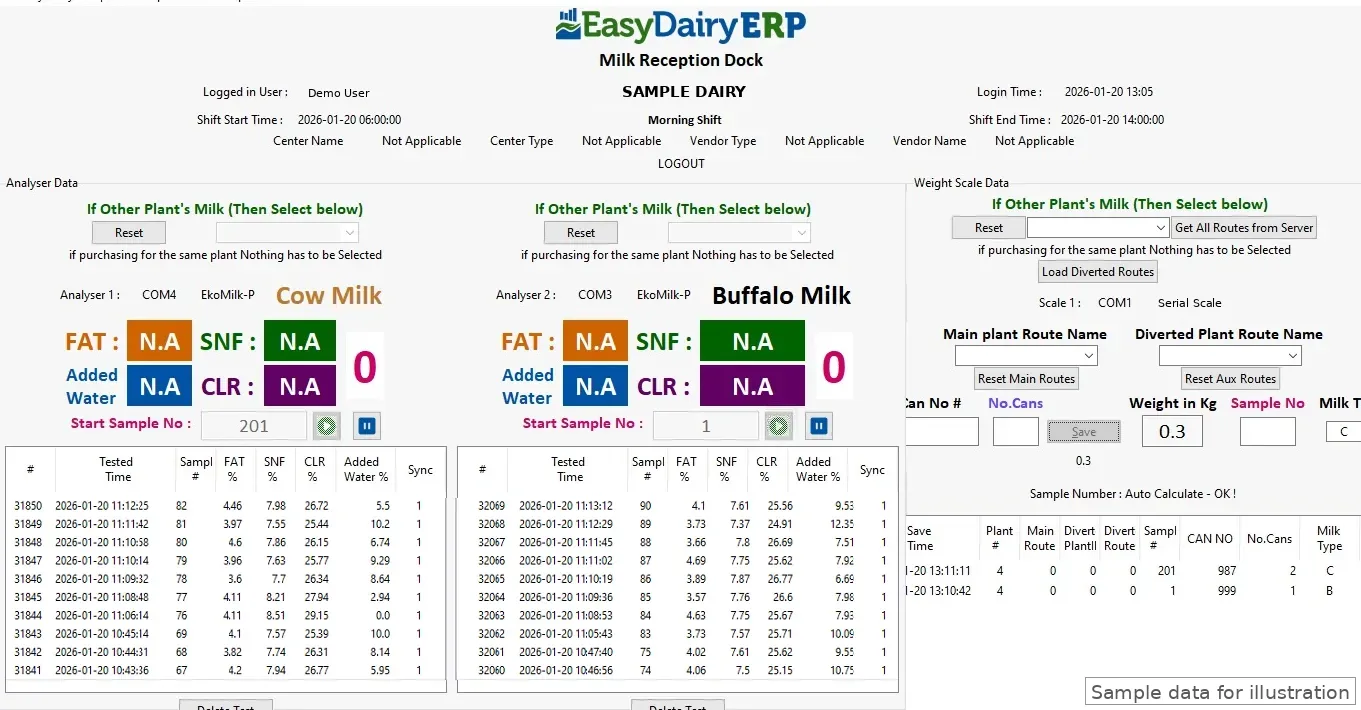Select test row 31844 in Cow Milk table

(225, 615)
